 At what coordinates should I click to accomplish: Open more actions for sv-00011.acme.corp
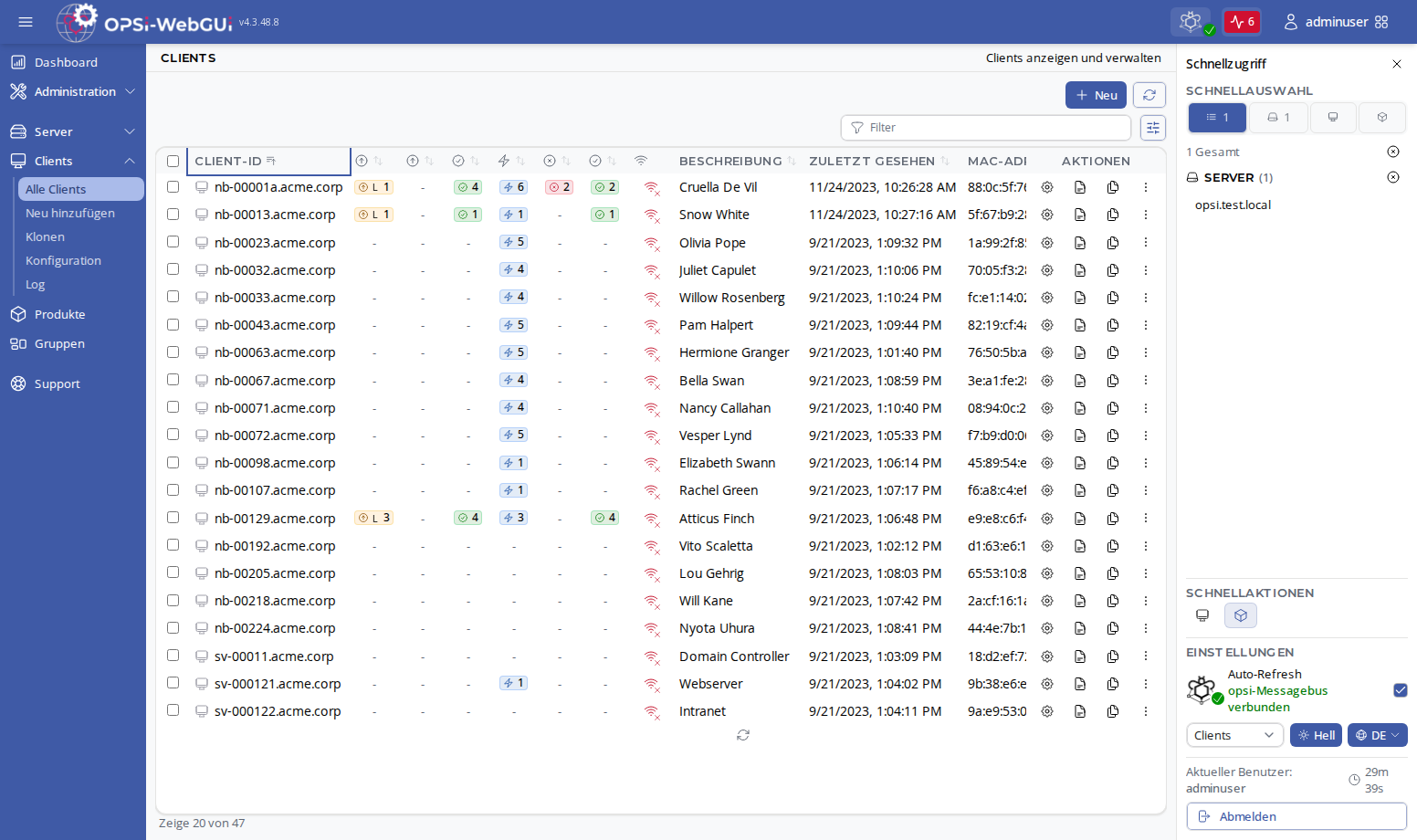1146,656
